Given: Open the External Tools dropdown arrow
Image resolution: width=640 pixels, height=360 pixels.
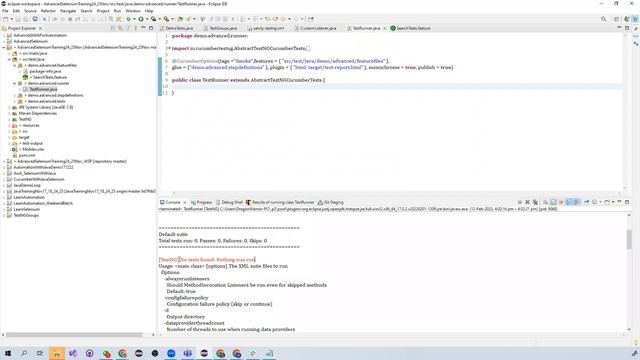Looking at the screenshot, I should [x=172, y=19].
